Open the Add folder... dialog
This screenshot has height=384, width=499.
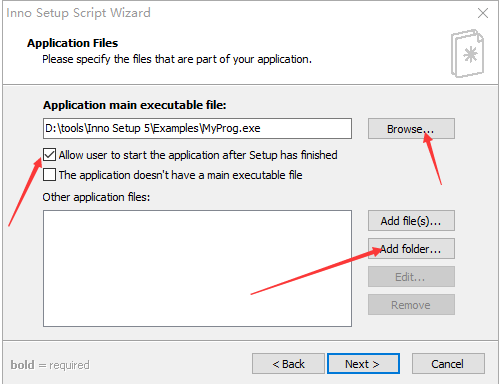(x=411, y=249)
